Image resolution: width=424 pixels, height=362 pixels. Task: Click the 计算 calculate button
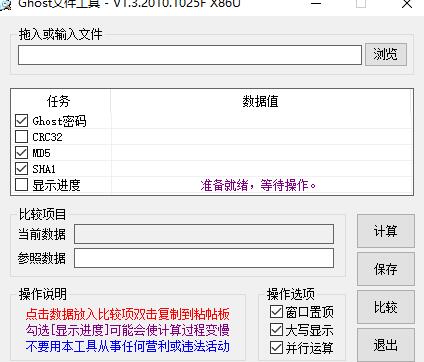(386, 231)
